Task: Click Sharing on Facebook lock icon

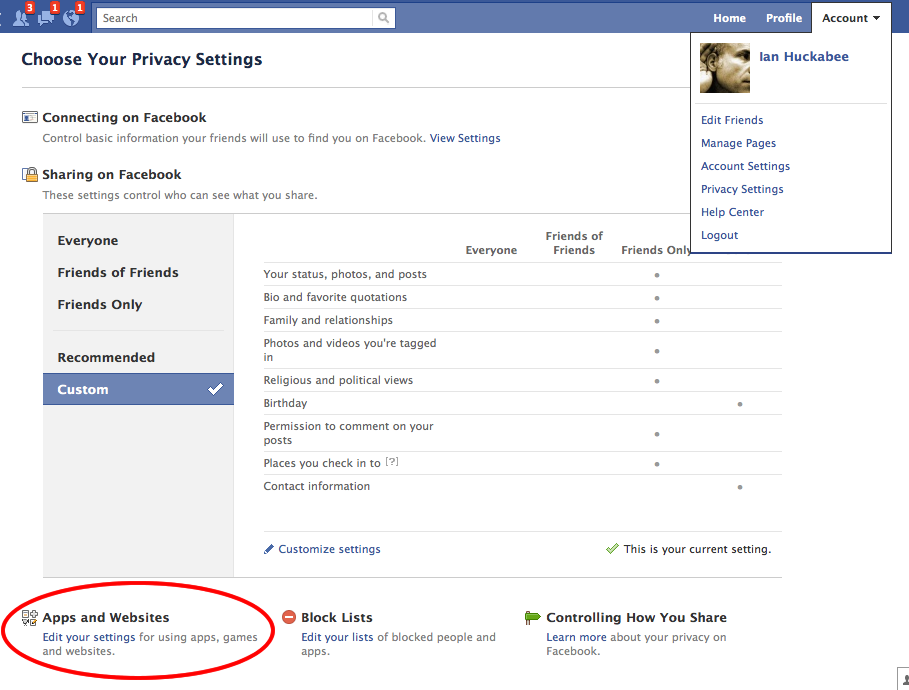Action: coord(30,175)
